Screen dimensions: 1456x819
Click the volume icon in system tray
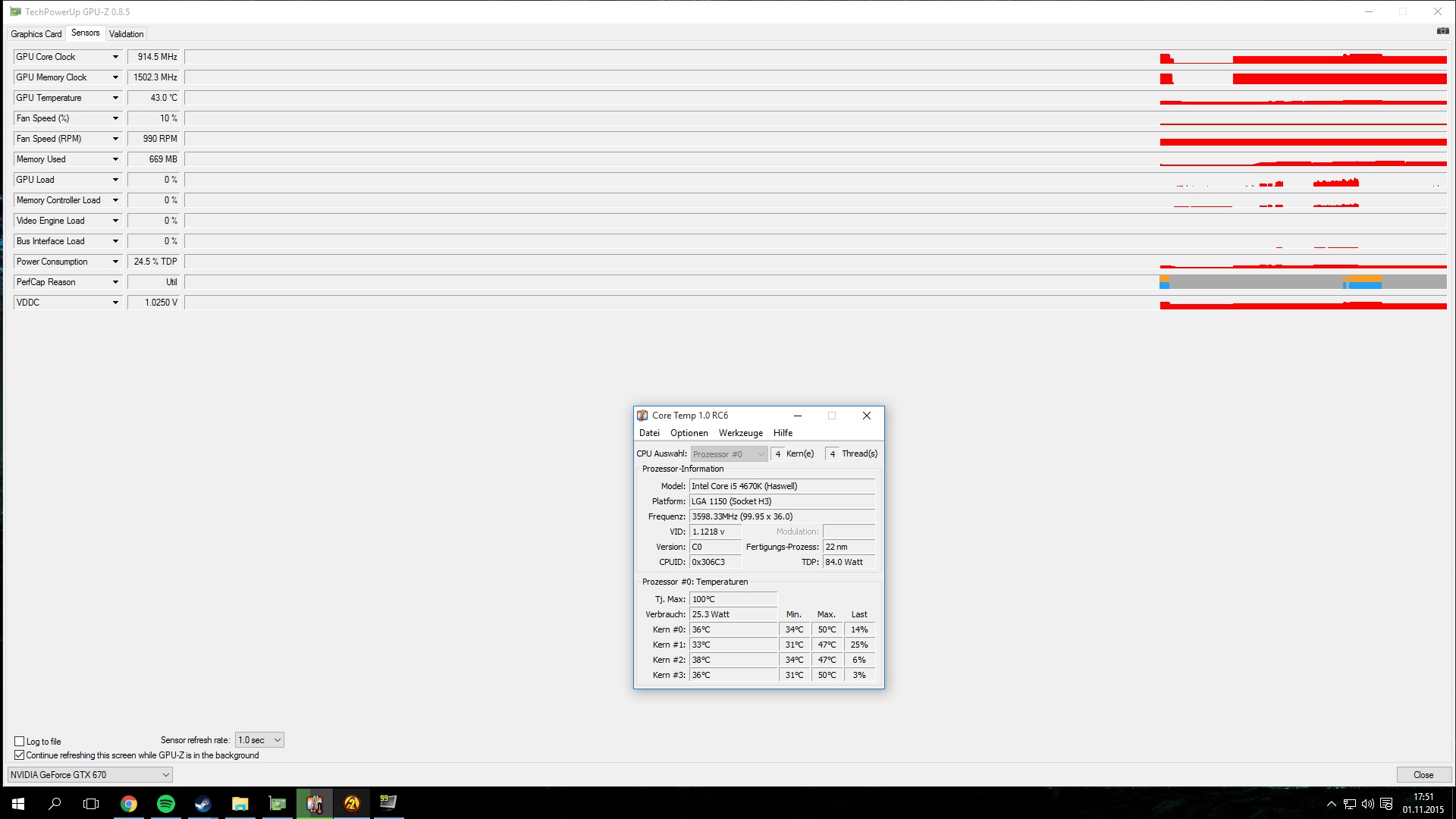(1368, 804)
